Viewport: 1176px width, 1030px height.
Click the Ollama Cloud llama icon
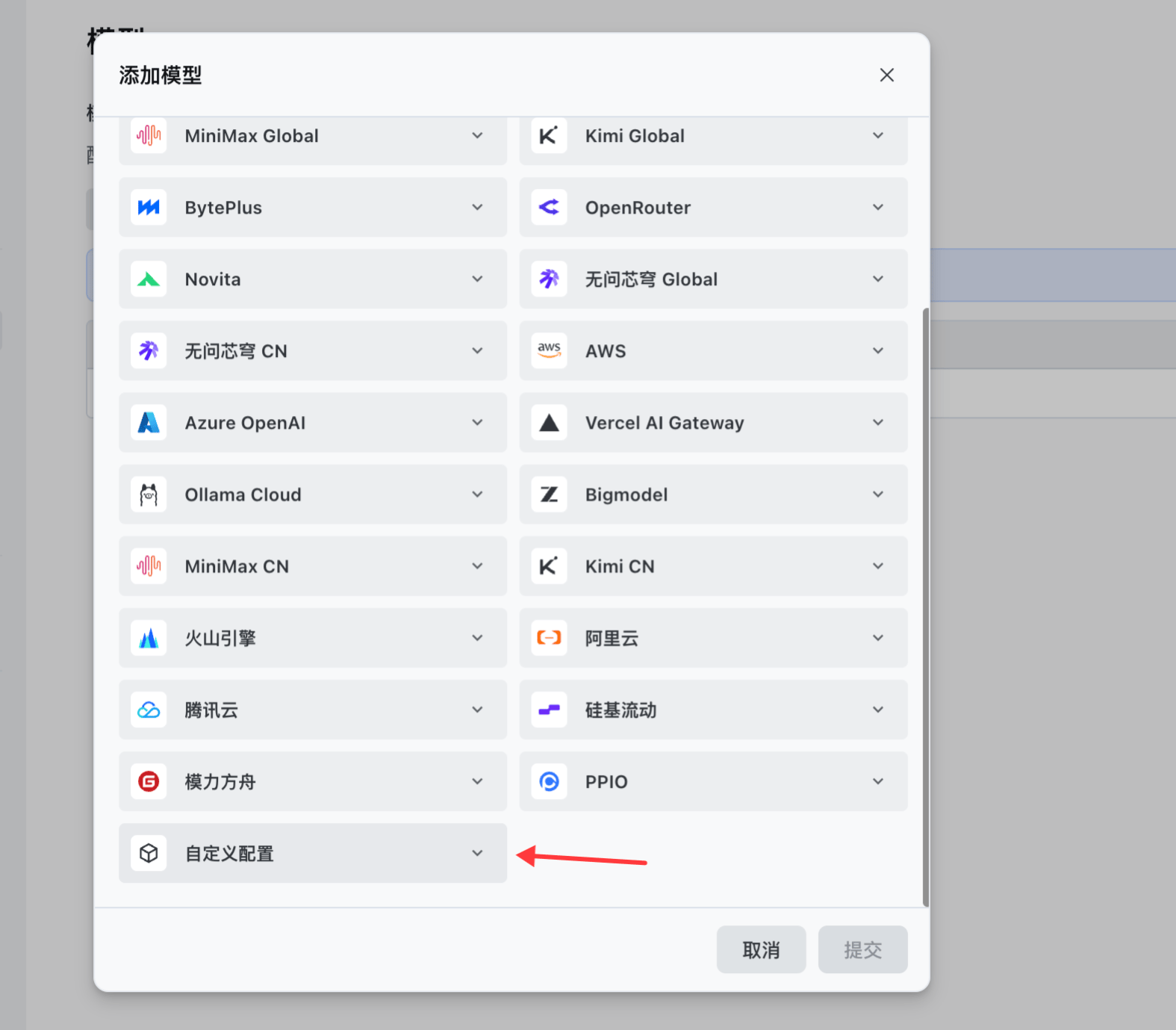[x=149, y=494]
